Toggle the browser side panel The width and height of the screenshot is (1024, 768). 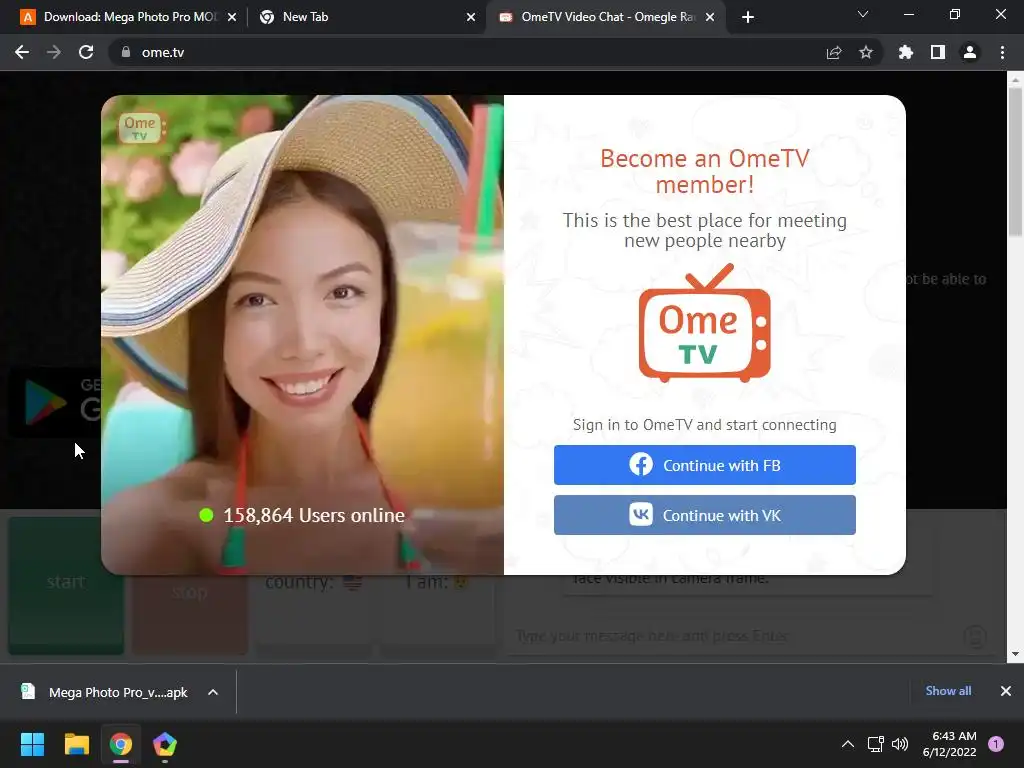tap(938, 52)
